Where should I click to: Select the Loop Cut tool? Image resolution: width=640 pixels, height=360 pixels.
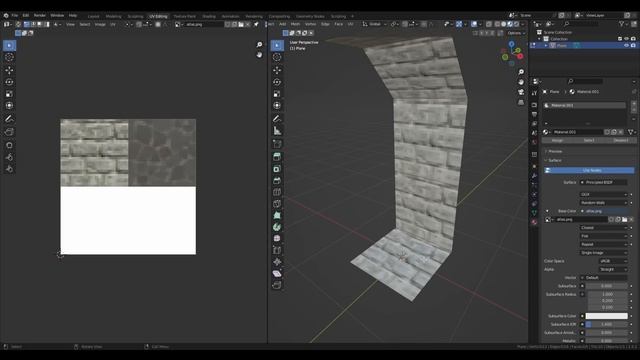[x=277, y=192]
